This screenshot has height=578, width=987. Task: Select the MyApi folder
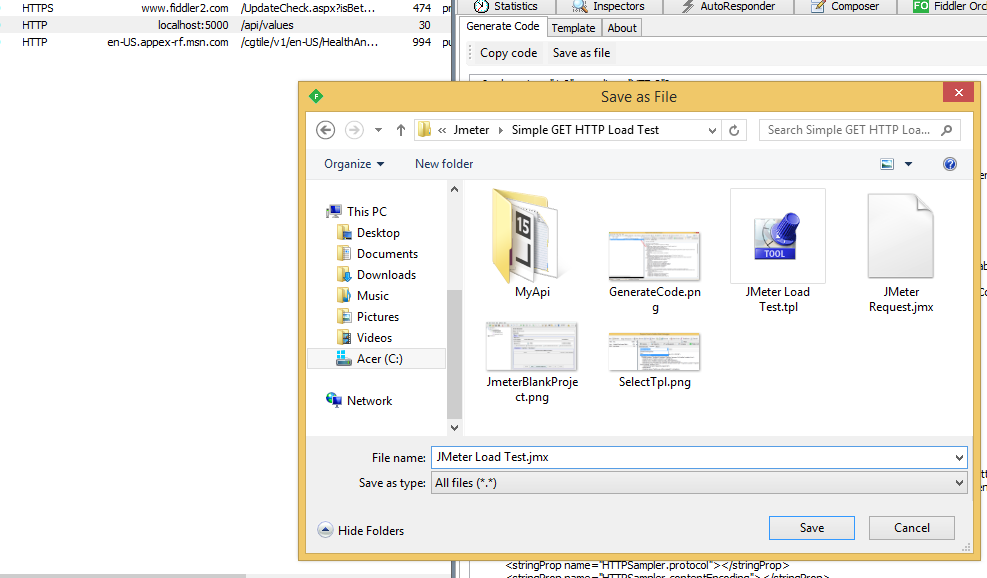532,244
